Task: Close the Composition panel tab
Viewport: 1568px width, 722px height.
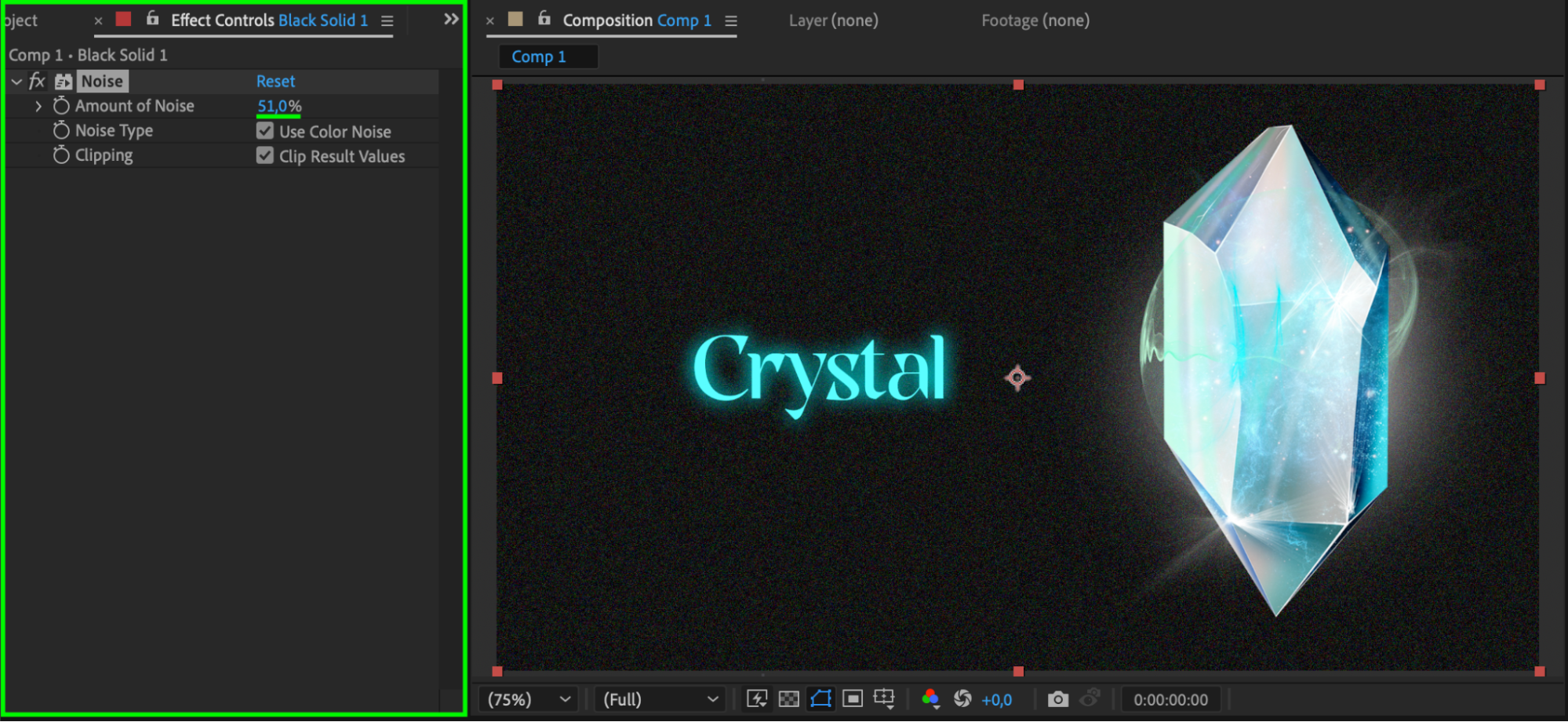Action: pos(489,21)
